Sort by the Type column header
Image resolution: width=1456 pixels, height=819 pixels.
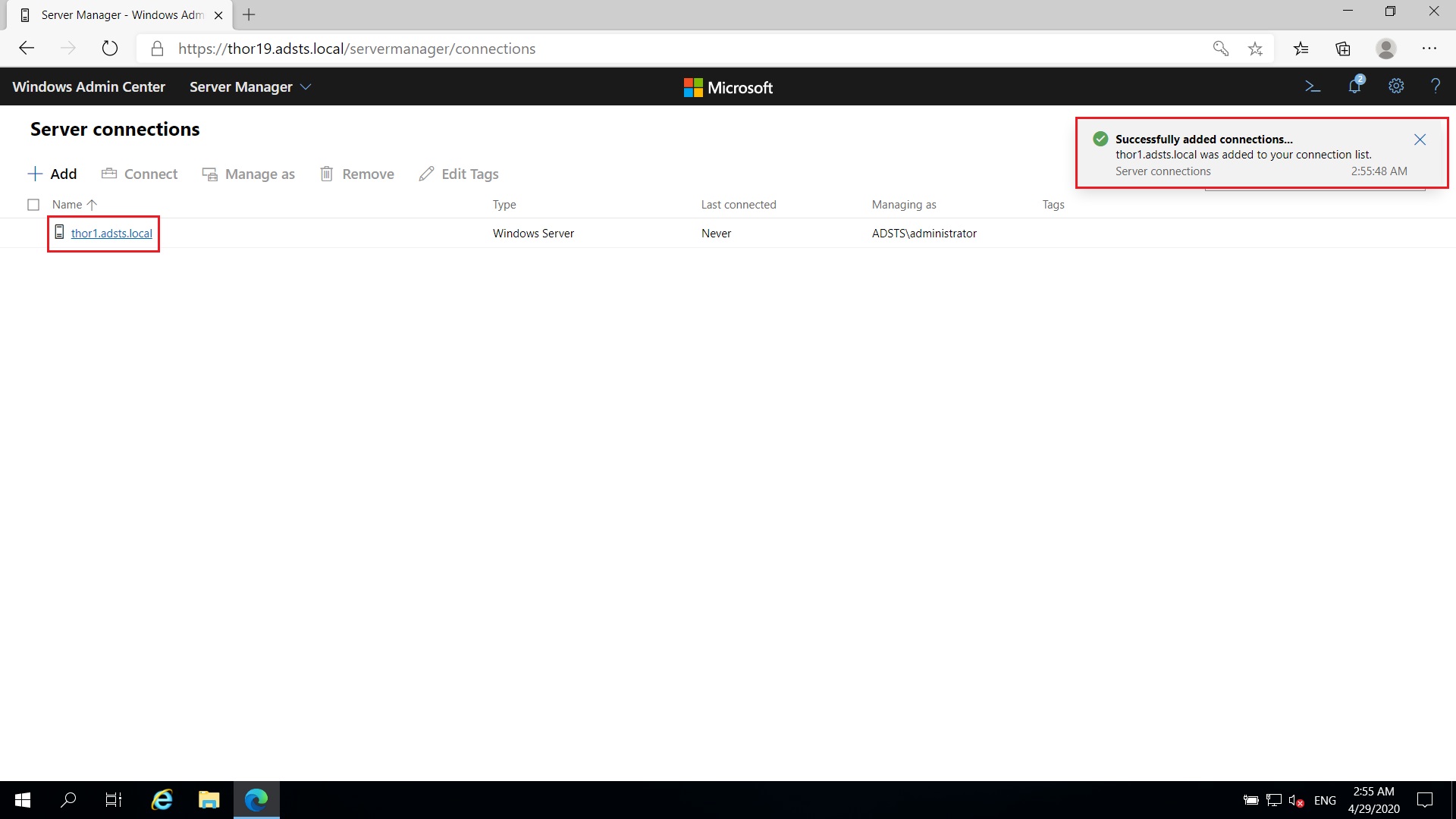click(x=504, y=205)
